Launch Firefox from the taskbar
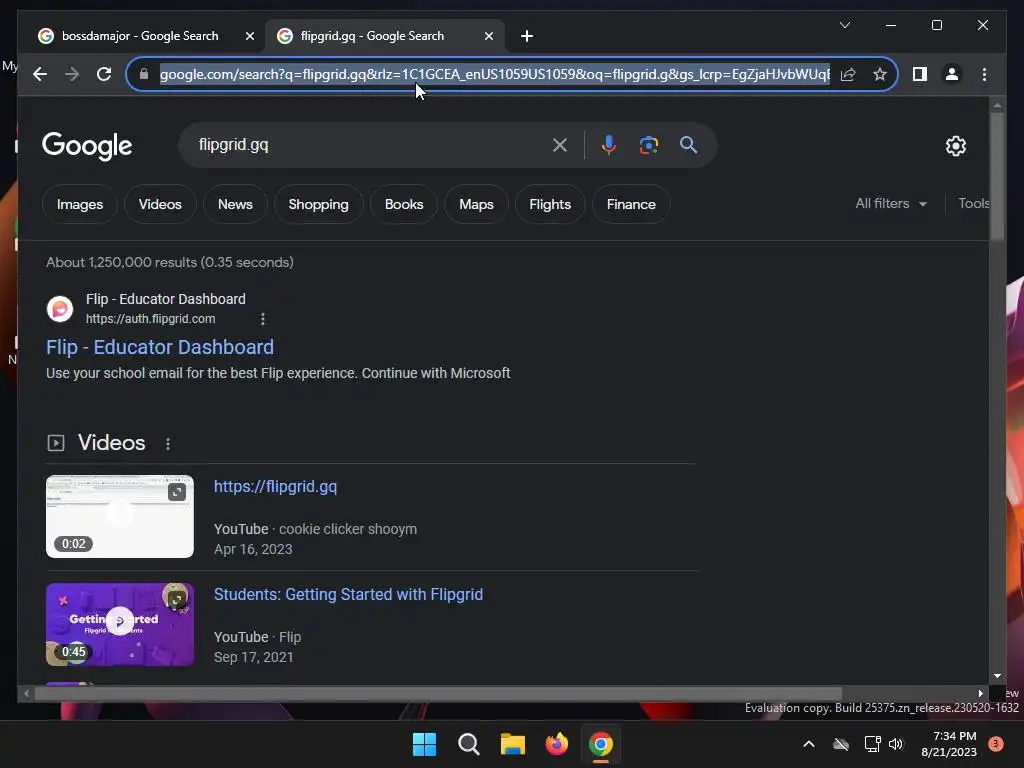The width and height of the screenshot is (1024, 768). [x=557, y=744]
